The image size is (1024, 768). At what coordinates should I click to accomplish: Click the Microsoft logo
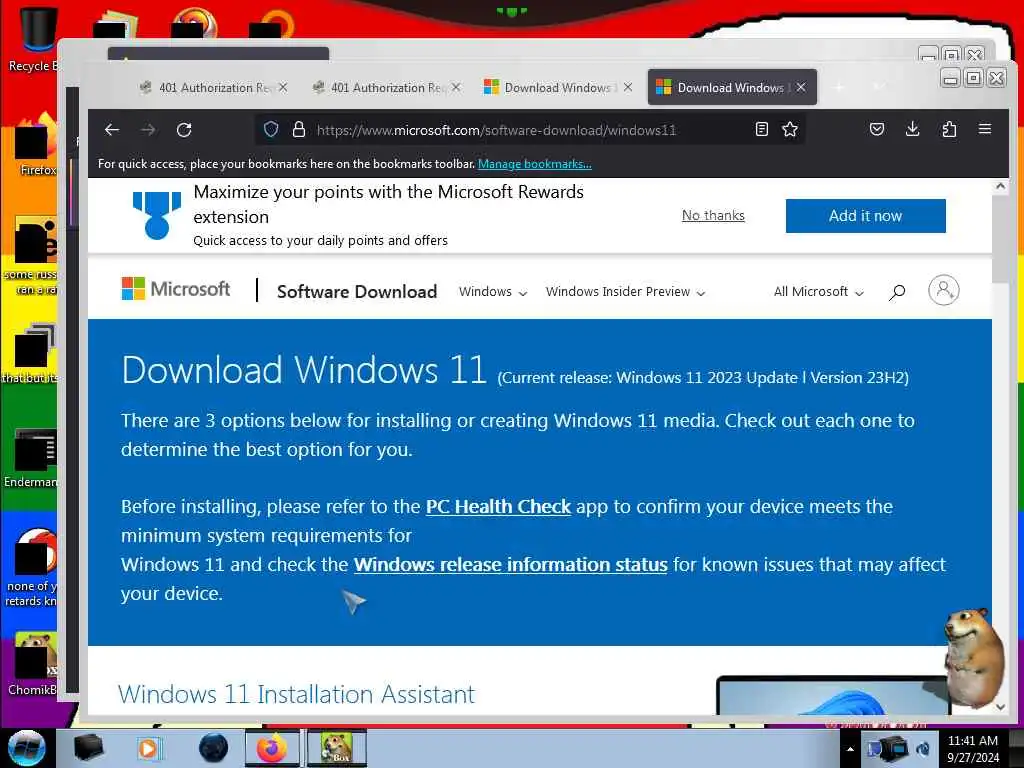176,289
